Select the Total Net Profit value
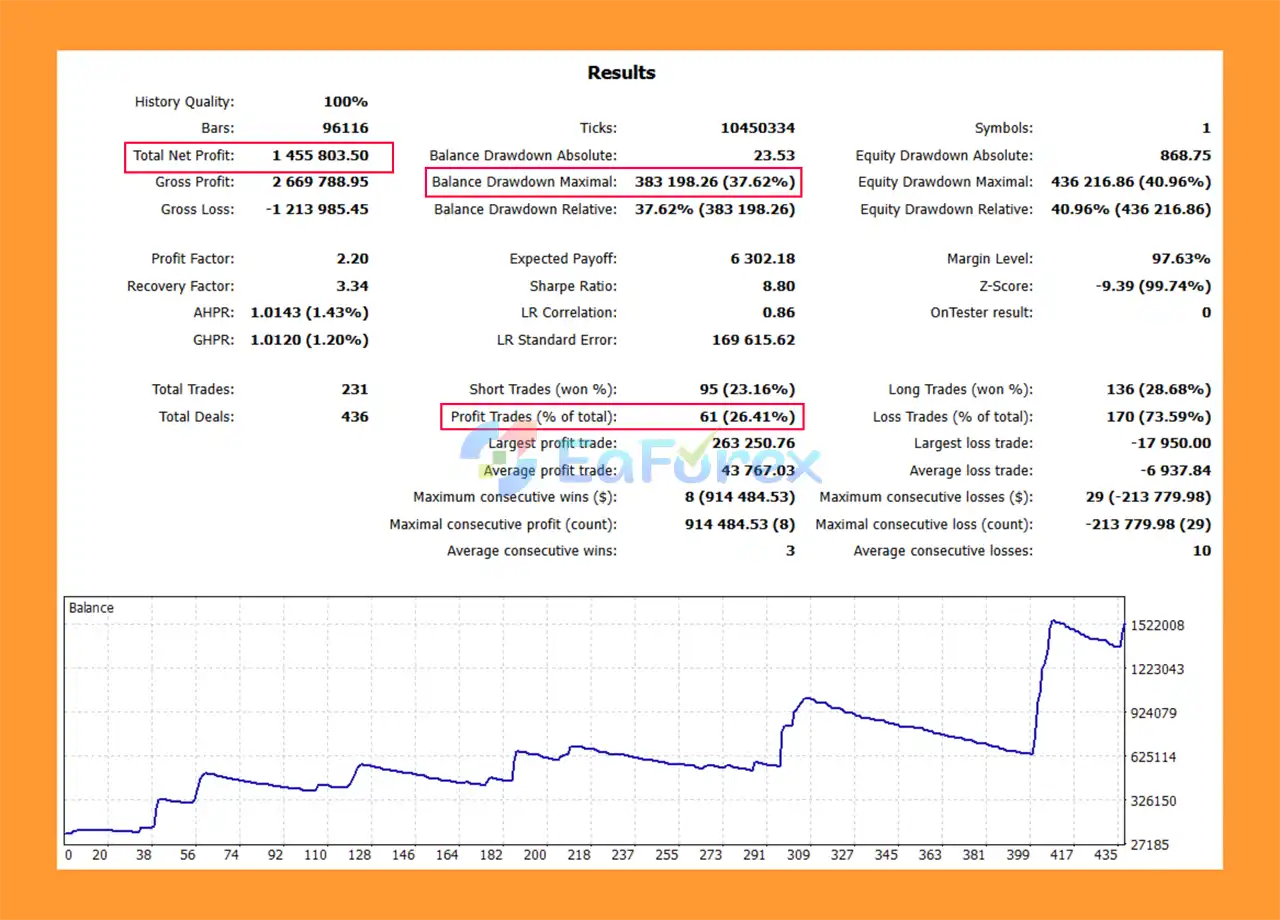This screenshot has height=920, width=1280. point(320,156)
